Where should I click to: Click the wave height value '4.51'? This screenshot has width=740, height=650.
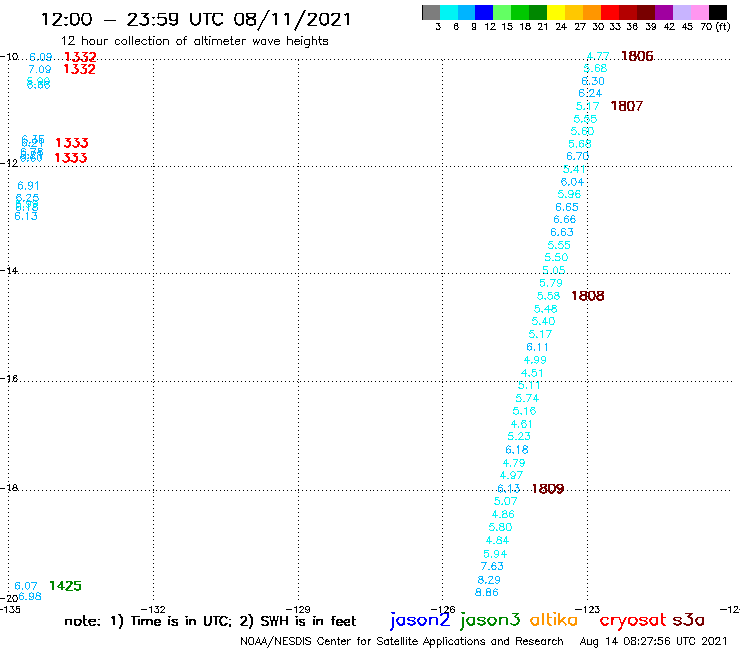(x=532, y=373)
